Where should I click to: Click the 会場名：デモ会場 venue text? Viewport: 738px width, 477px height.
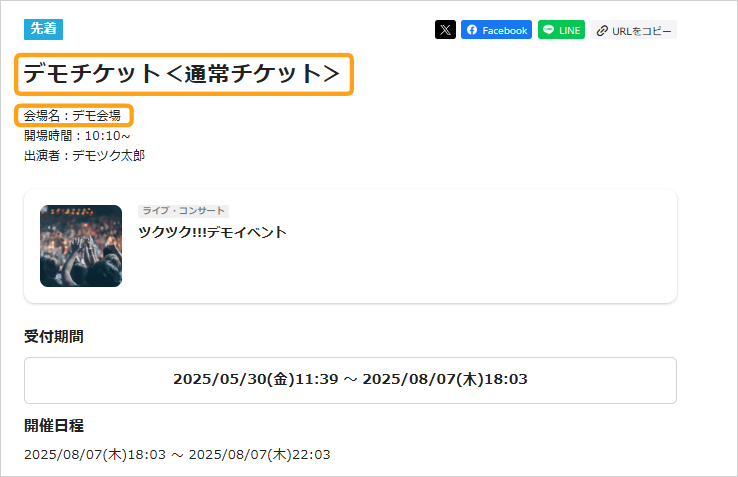[x=73, y=116]
